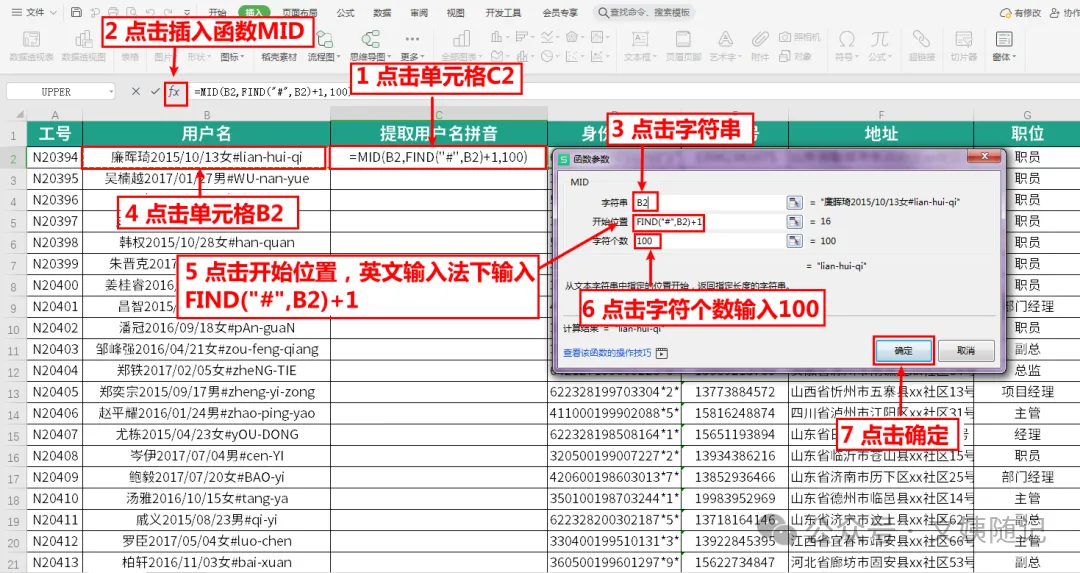
Task: Switch to the 会员专享 tab
Action: 560,12
